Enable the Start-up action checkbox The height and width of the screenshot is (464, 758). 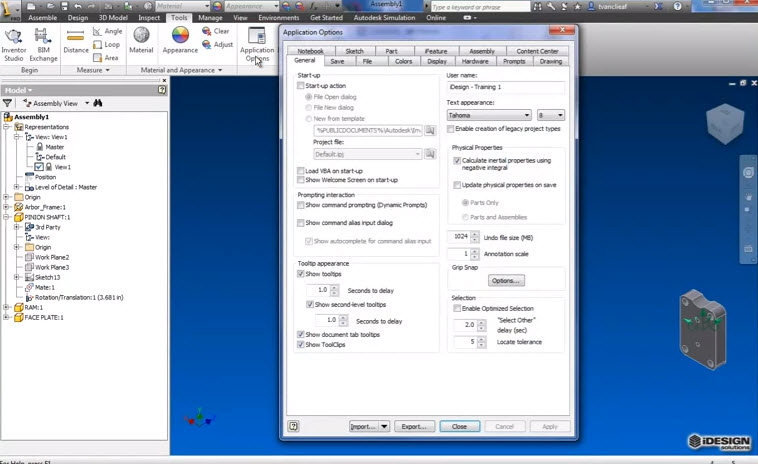coord(301,86)
